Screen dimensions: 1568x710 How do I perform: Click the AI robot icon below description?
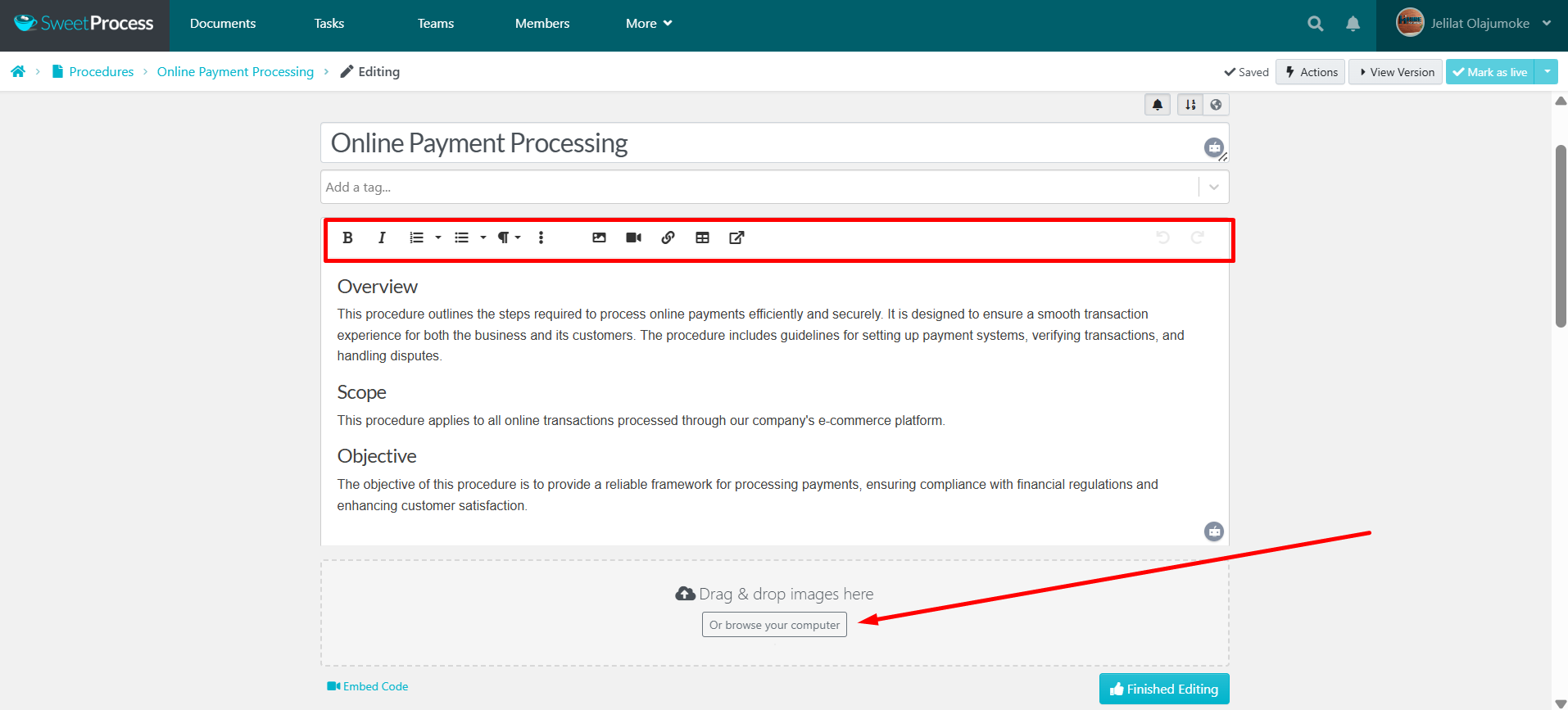point(1214,531)
